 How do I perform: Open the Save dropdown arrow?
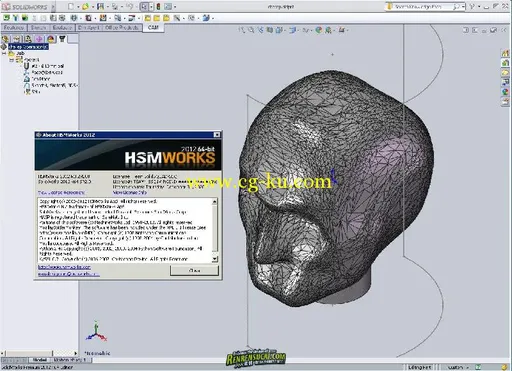[107, 7]
